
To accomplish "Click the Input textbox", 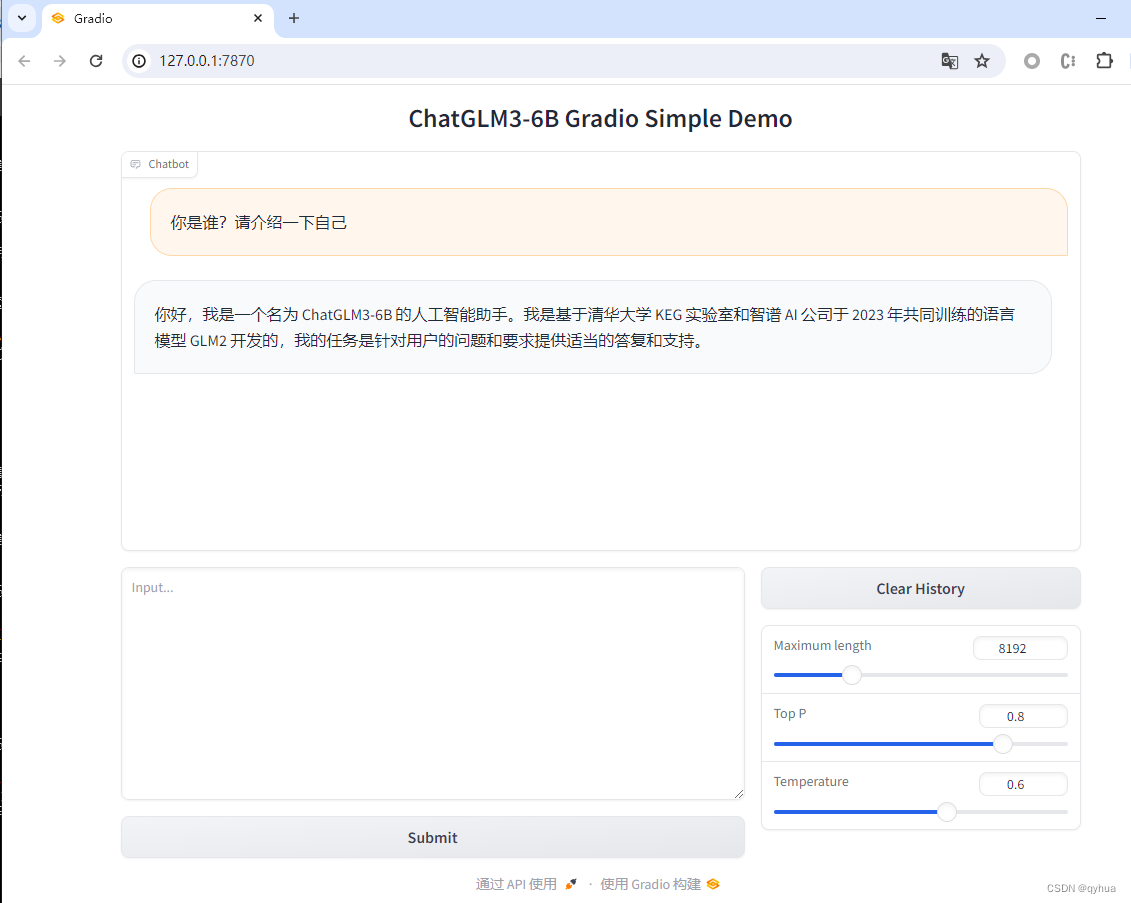I will click(432, 683).
